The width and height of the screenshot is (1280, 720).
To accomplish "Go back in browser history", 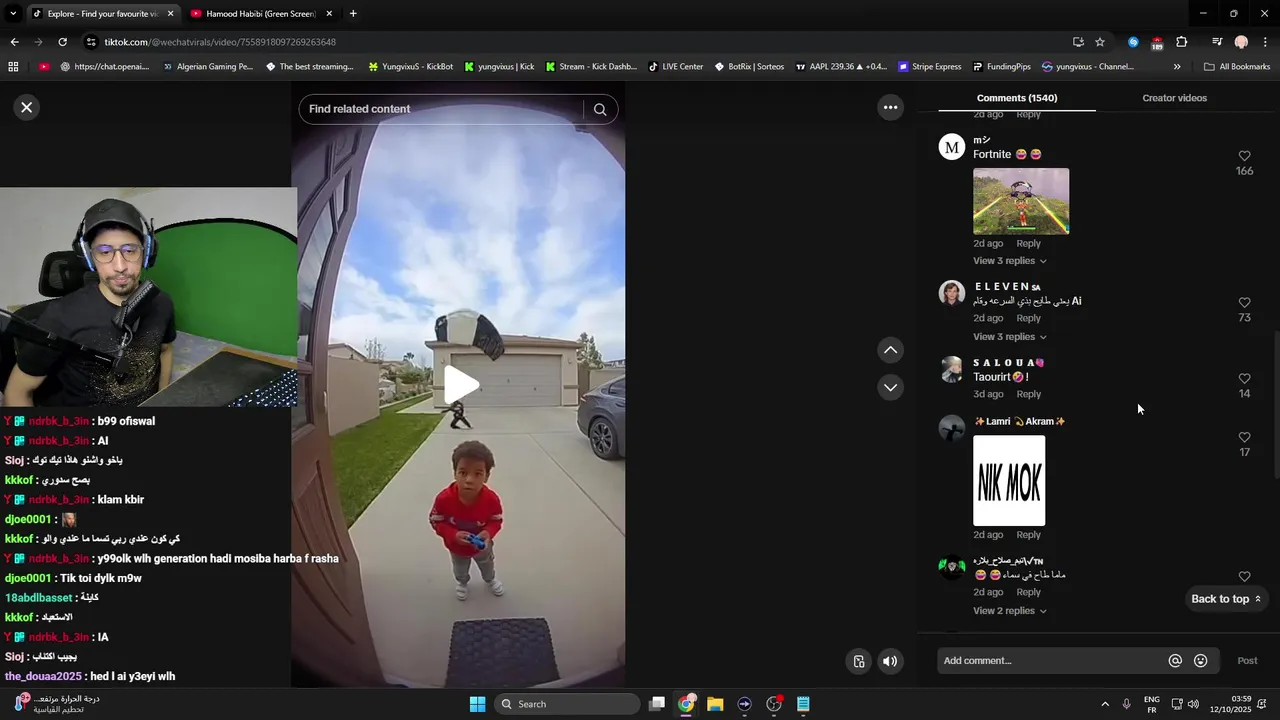I will (14, 42).
